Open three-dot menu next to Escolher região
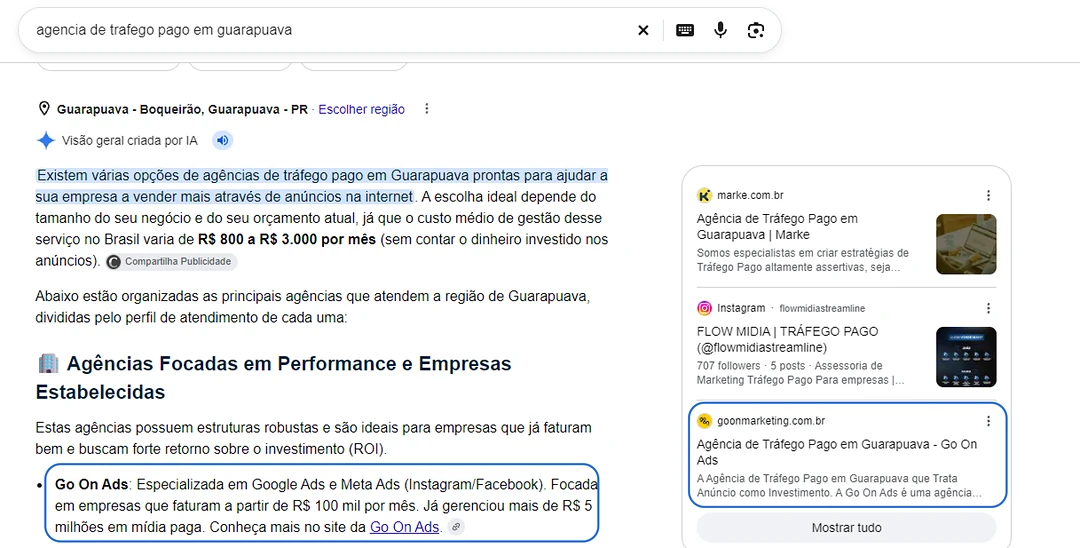This screenshot has width=1080, height=548. (427, 109)
